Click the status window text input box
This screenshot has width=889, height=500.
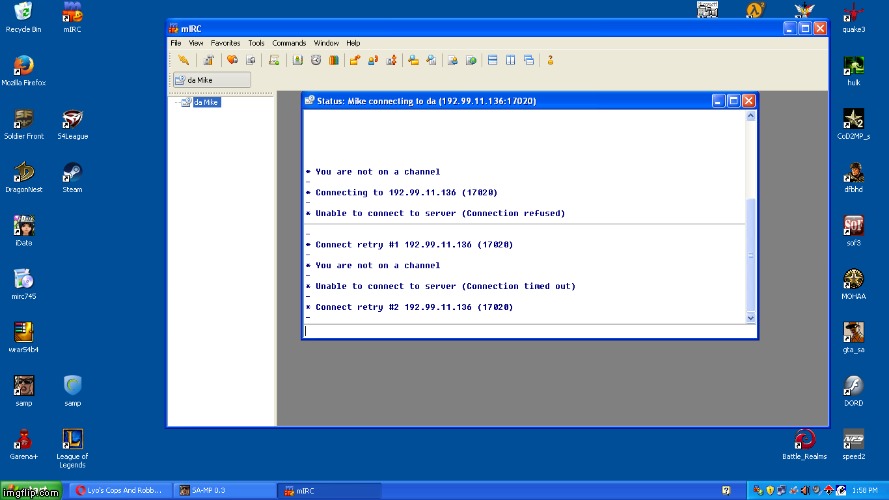(525, 331)
